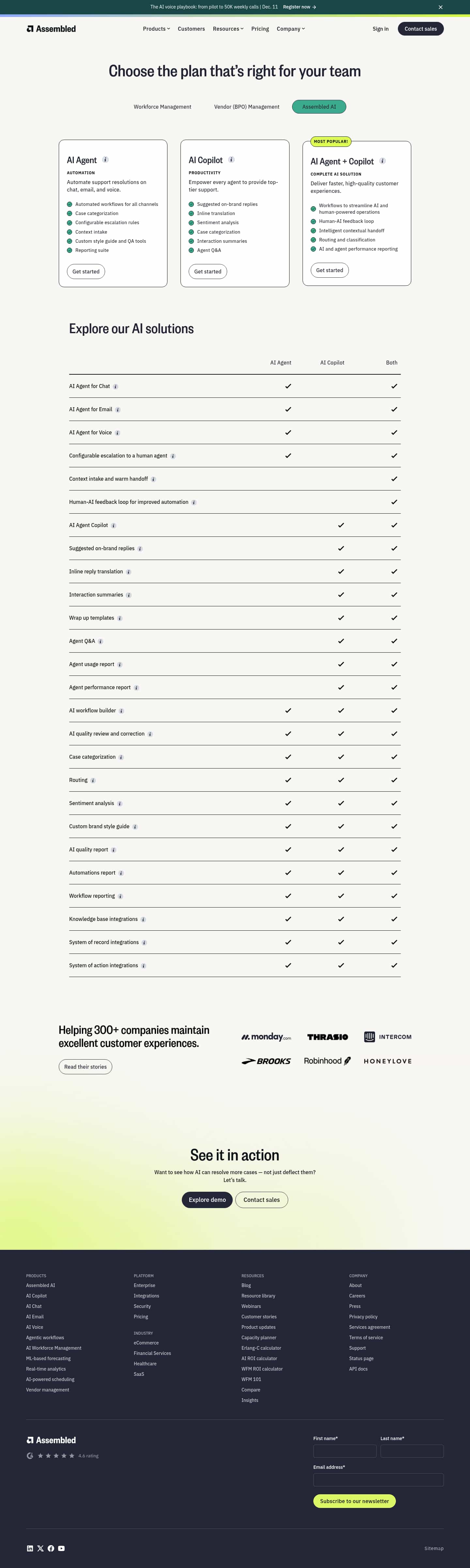Click info icon beside AI Agent plan title

(105, 160)
